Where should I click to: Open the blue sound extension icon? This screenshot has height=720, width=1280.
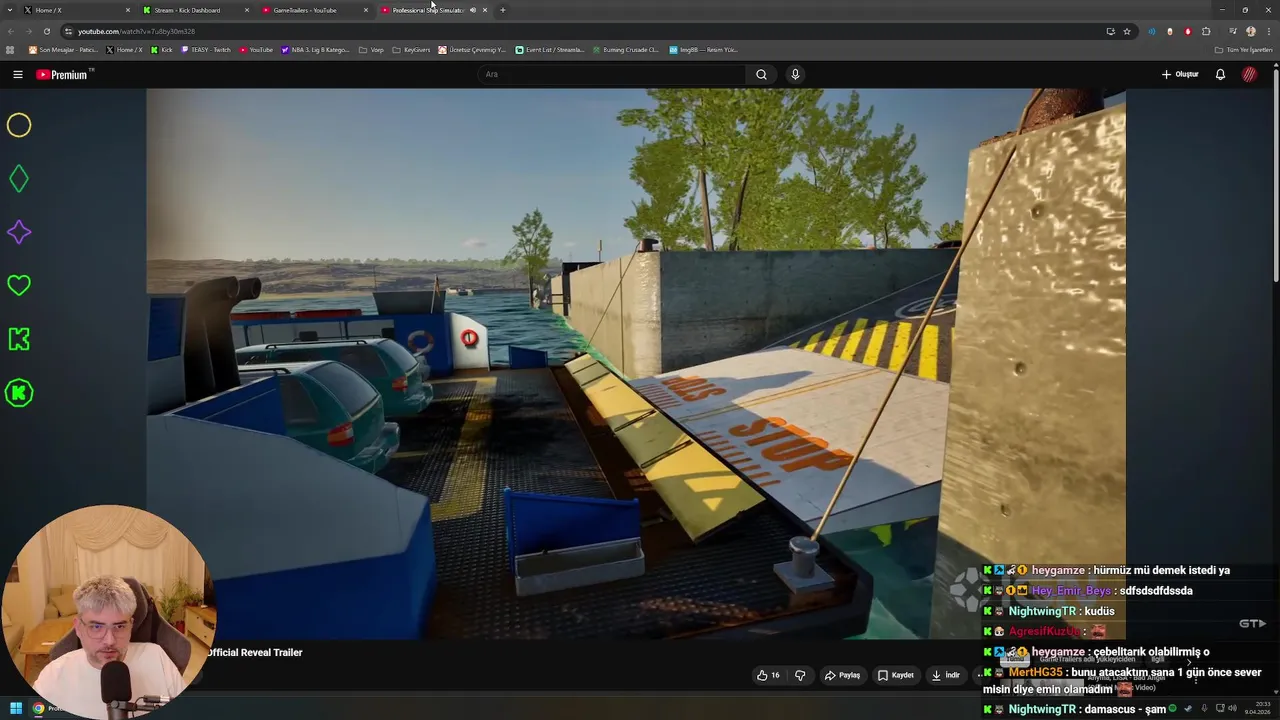click(x=1152, y=31)
